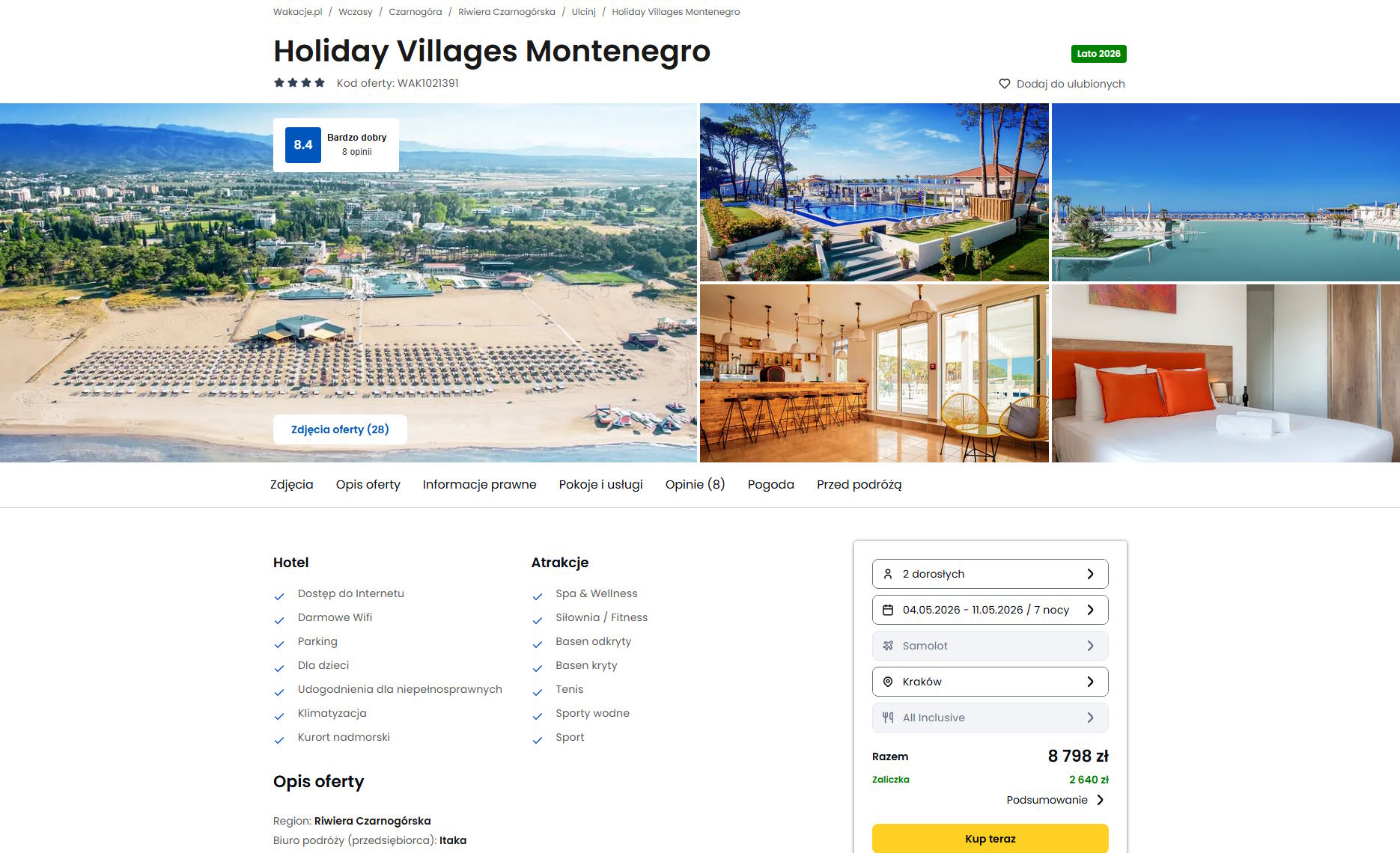This screenshot has width=1400, height=853.
Task: Follow the Riwiera Czarnogórska breadcrumb link
Action: click(507, 12)
